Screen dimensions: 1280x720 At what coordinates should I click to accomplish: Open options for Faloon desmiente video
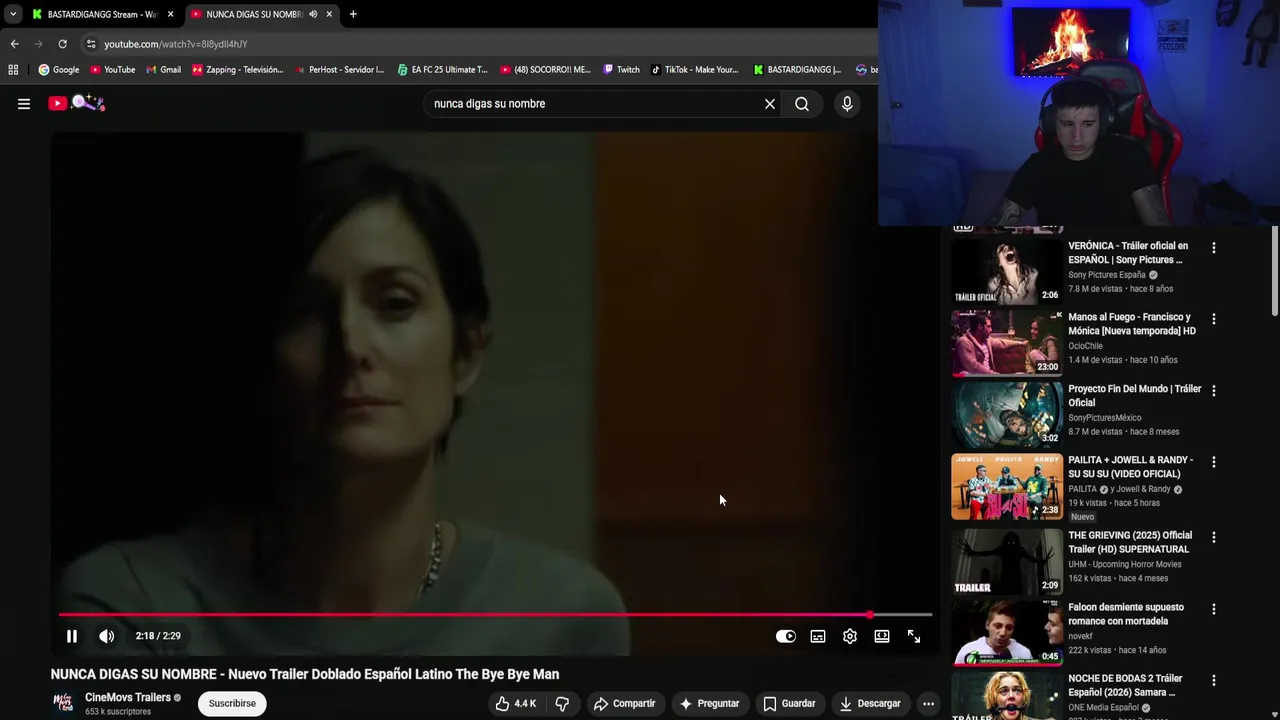click(1214, 609)
